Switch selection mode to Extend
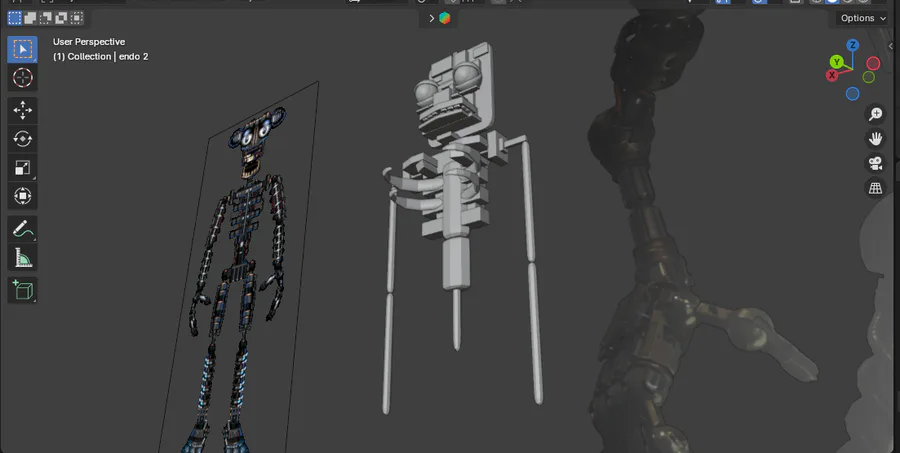Image resolution: width=900 pixels, height=453 pixels. (30, 18)
